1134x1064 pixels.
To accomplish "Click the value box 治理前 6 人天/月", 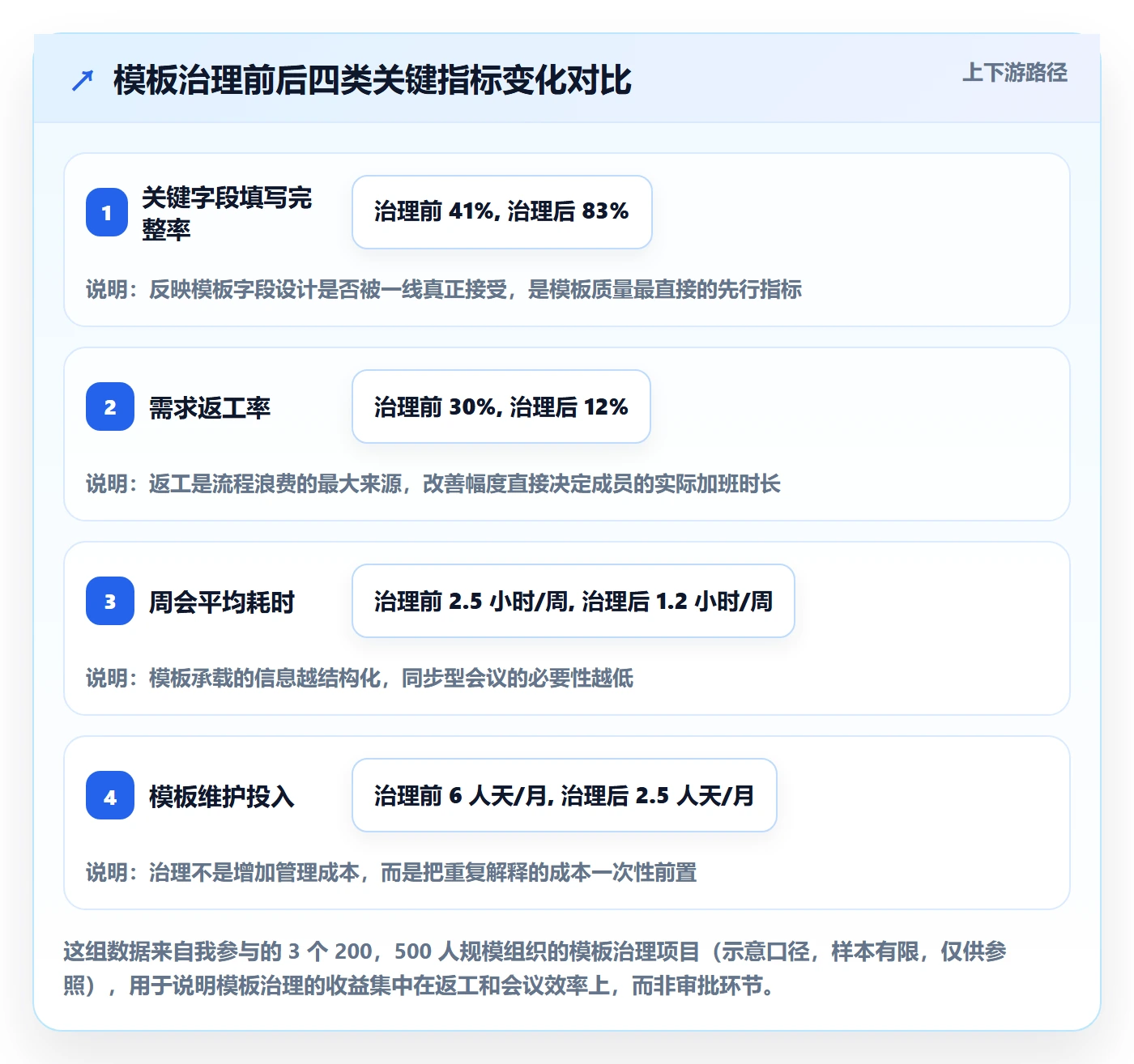I will [x=565, y=795].
